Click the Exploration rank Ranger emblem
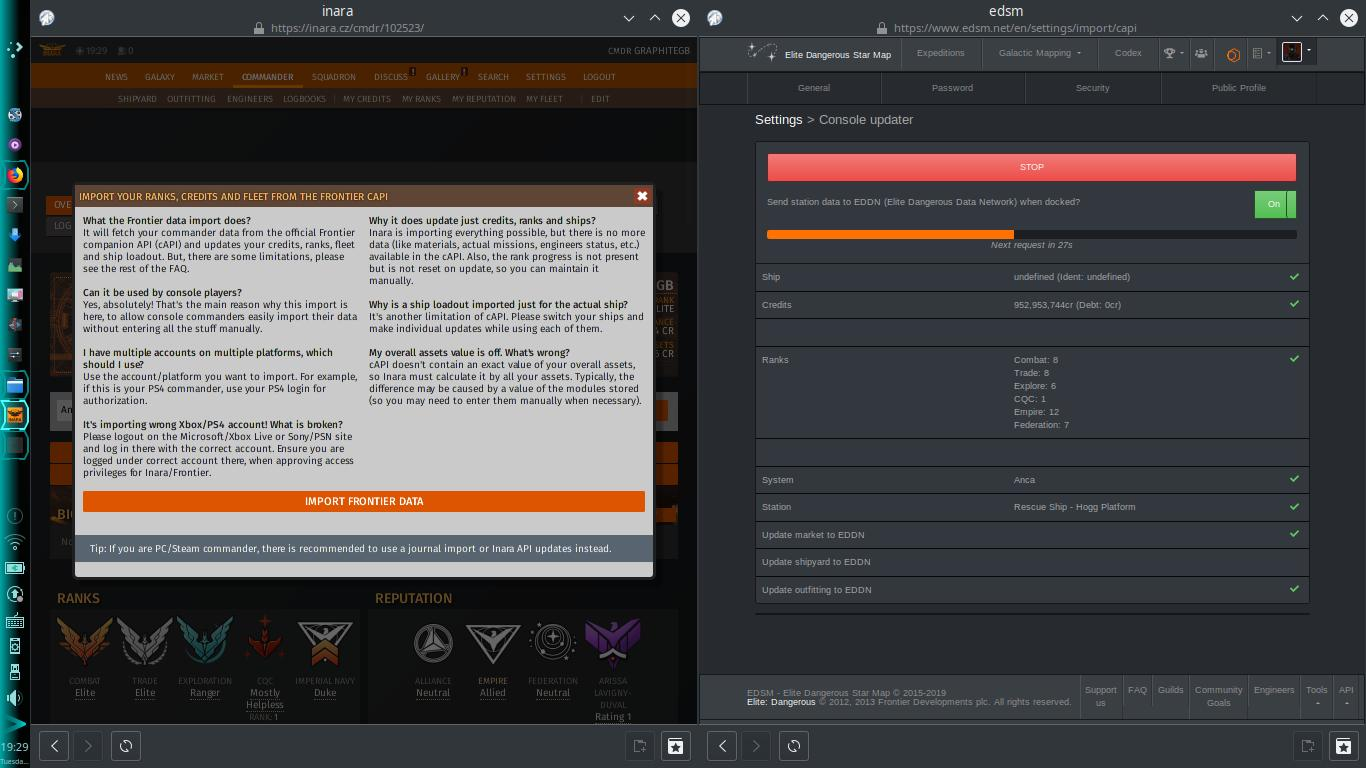This screenshot has height=768, width=1366. click(x=205, y=642)
